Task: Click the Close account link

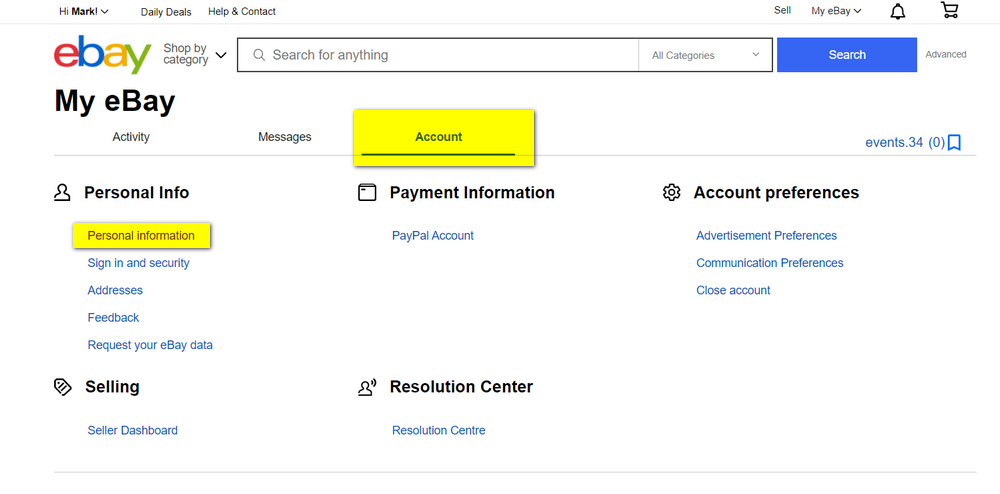Action: pyautogui.click(x=733, y=291)
